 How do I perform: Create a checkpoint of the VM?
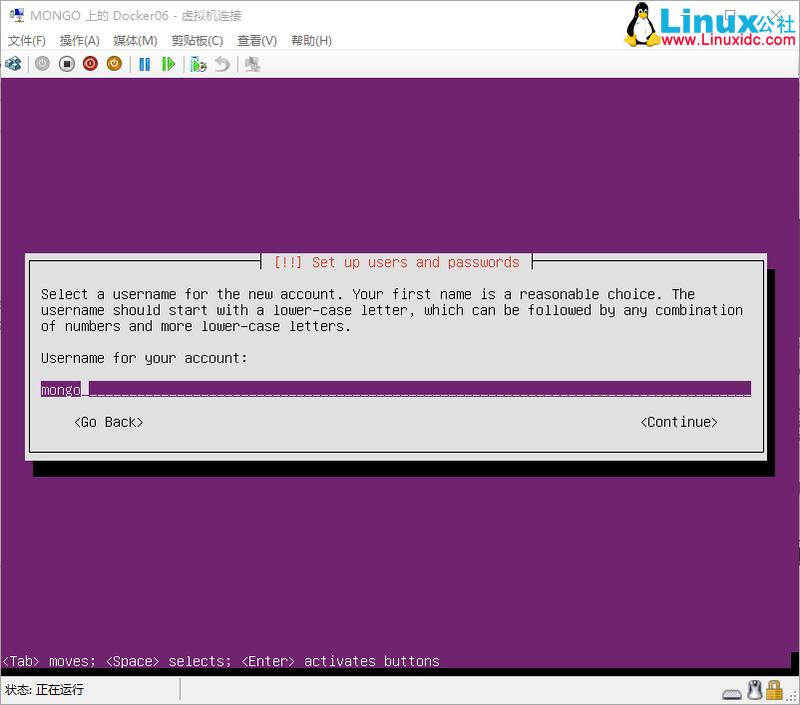[198, 63]
